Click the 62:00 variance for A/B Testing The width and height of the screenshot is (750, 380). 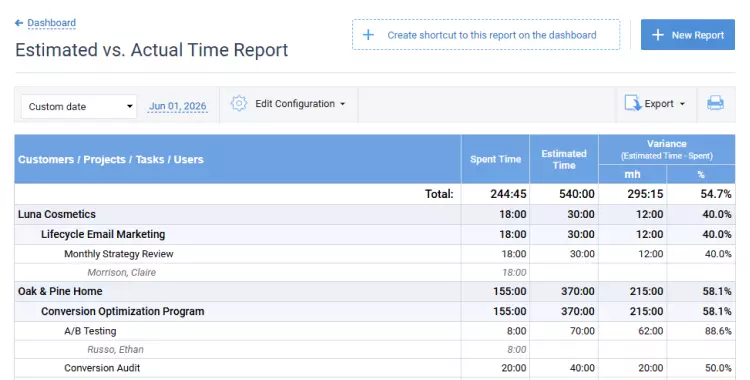[x=651, y=331]
